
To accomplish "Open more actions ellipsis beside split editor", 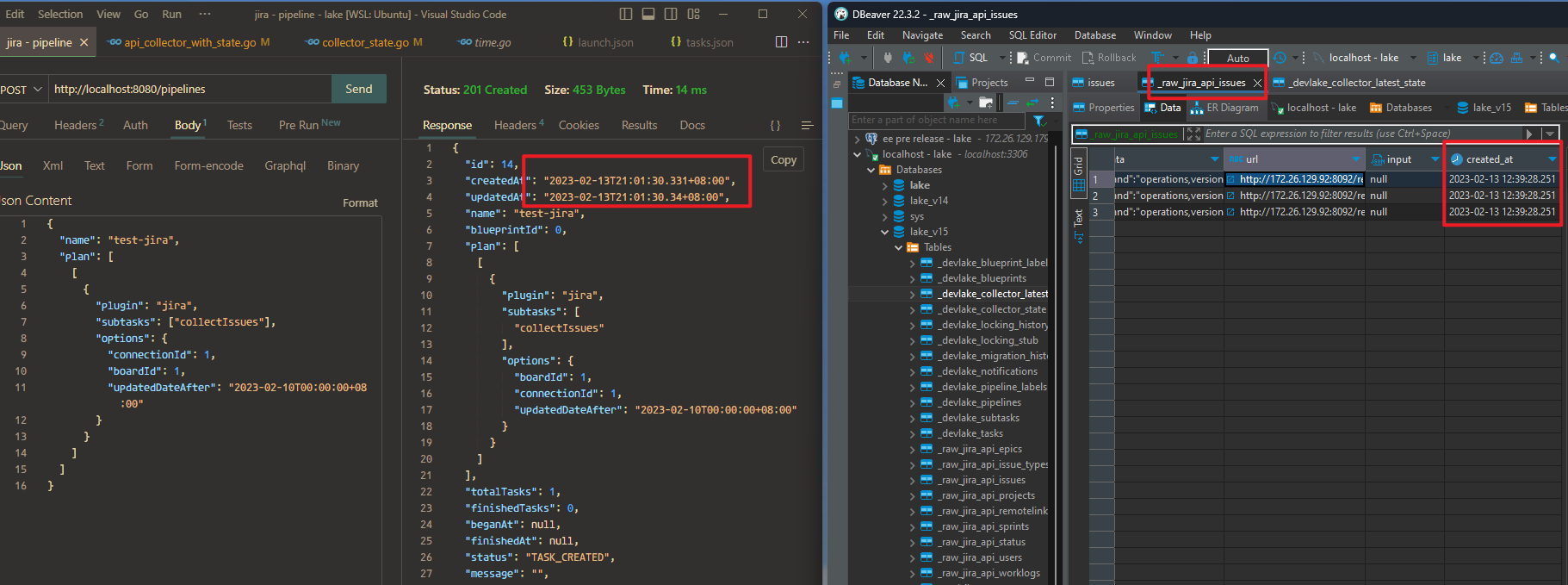I will [x=803, y=41].
